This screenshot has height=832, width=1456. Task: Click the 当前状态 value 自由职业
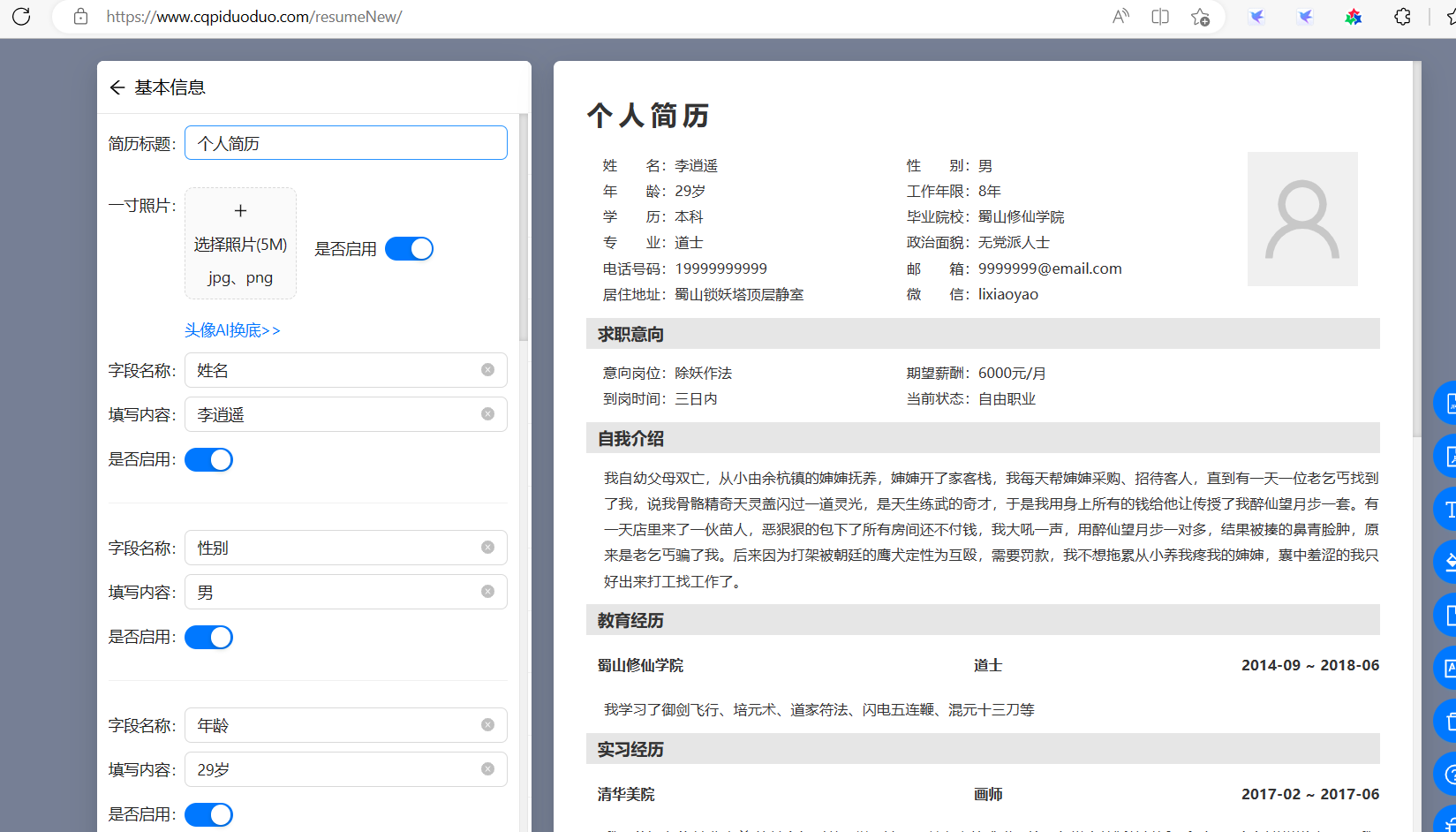1007,398
